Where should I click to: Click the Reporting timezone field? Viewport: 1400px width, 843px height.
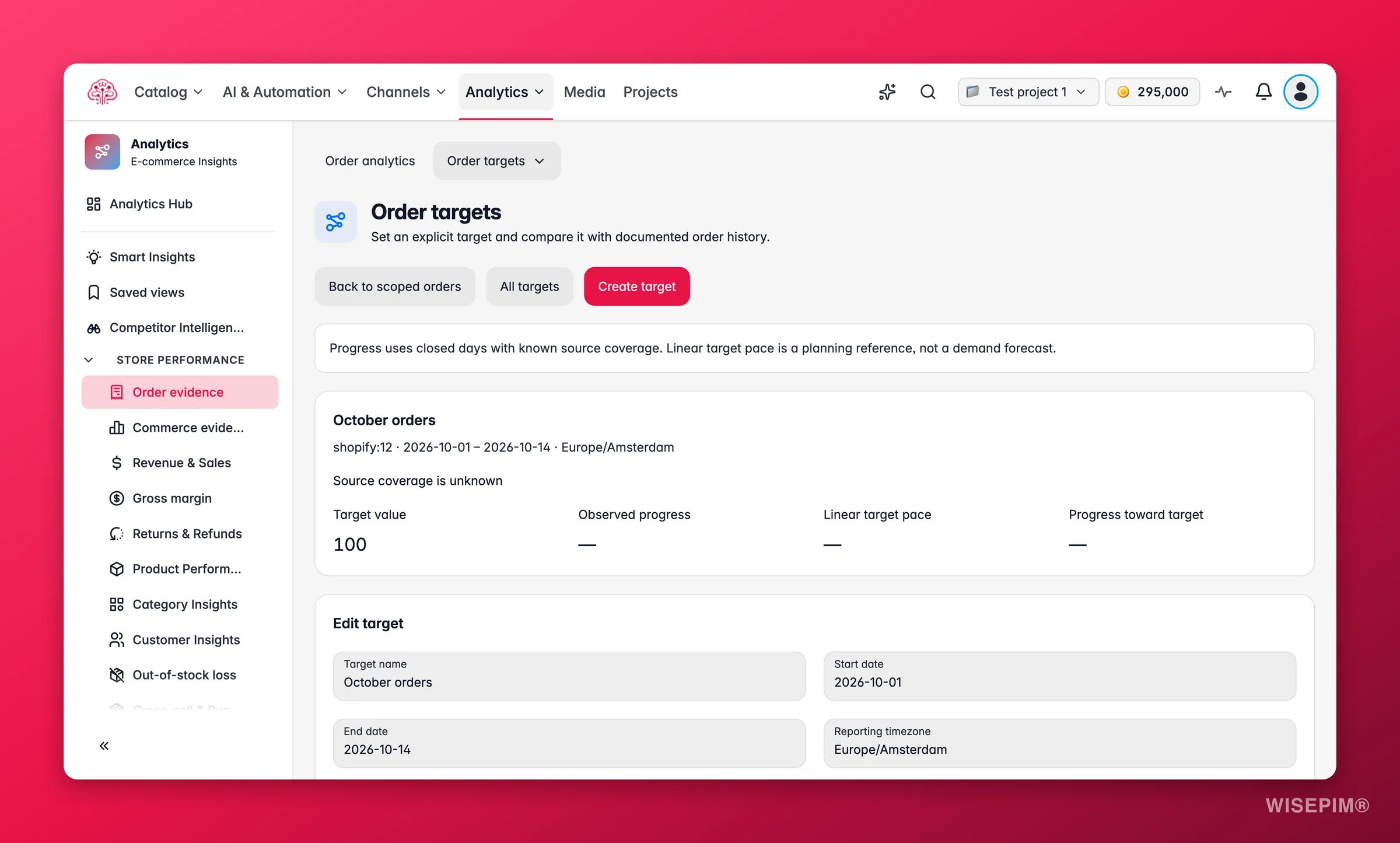pos(1059,743)
